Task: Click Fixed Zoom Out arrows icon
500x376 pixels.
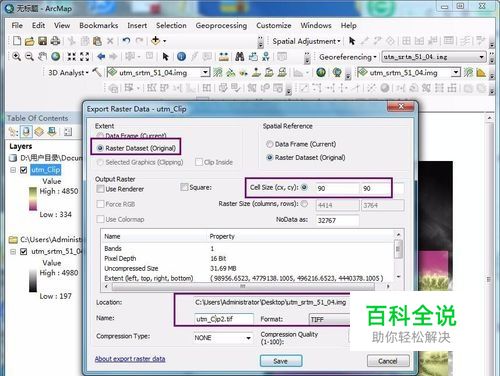Action: point(84,56)
